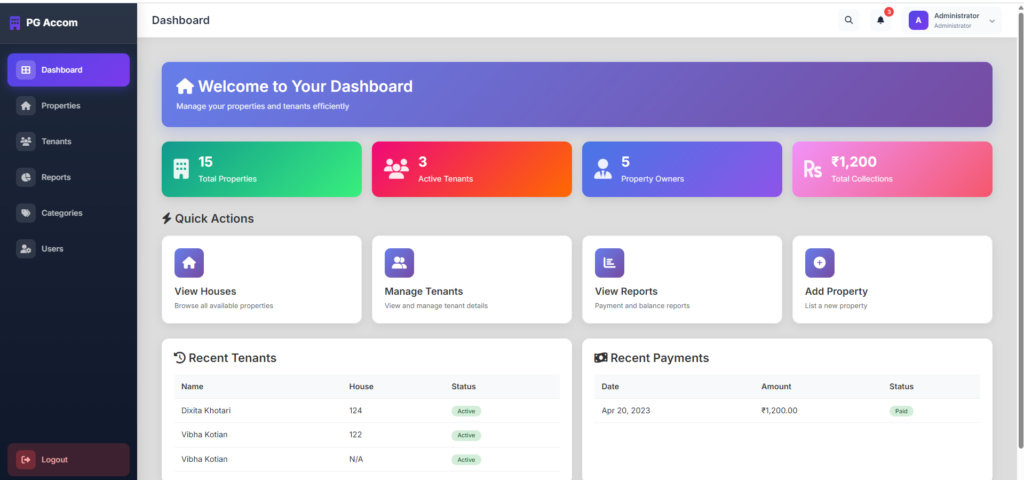Screen dimensions: 1024x480
Task: Click the View Houses home icon
Action: point(189,263)
